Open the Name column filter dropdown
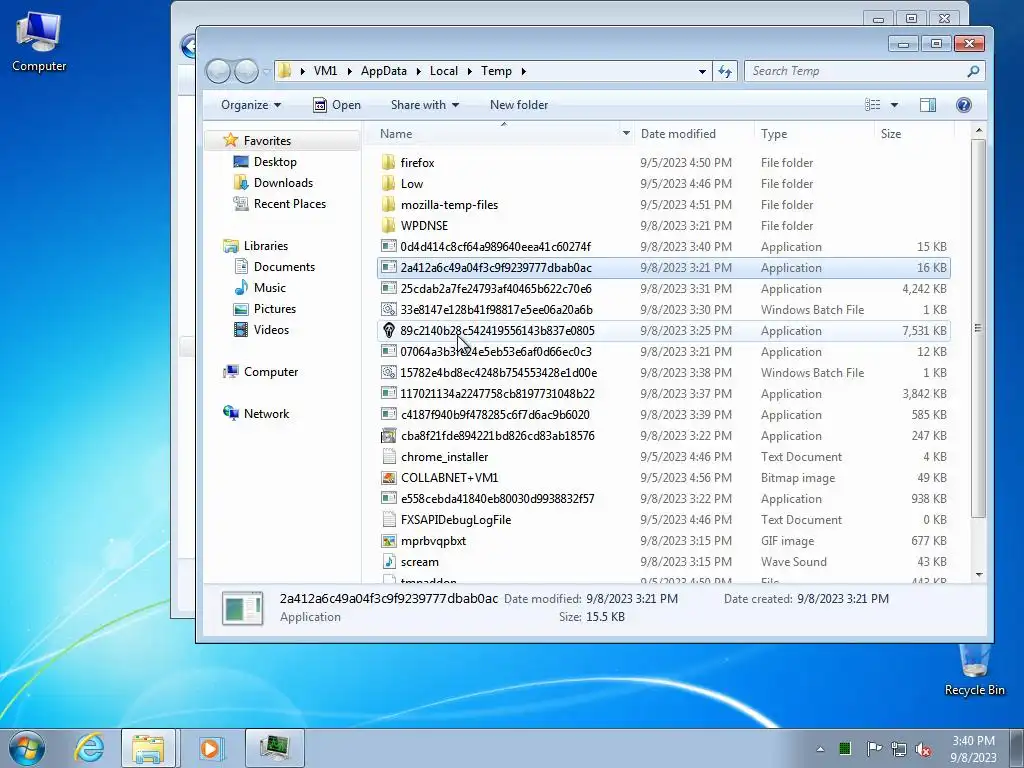1024x768 pixels. pyautogui.click(x=626, y=133)
